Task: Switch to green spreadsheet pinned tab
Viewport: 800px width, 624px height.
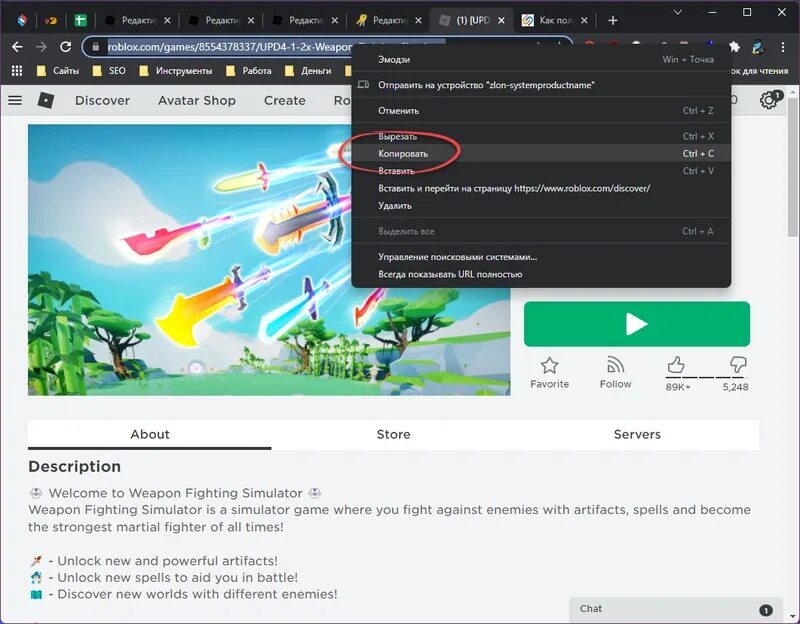Action: tap(80, 20)
